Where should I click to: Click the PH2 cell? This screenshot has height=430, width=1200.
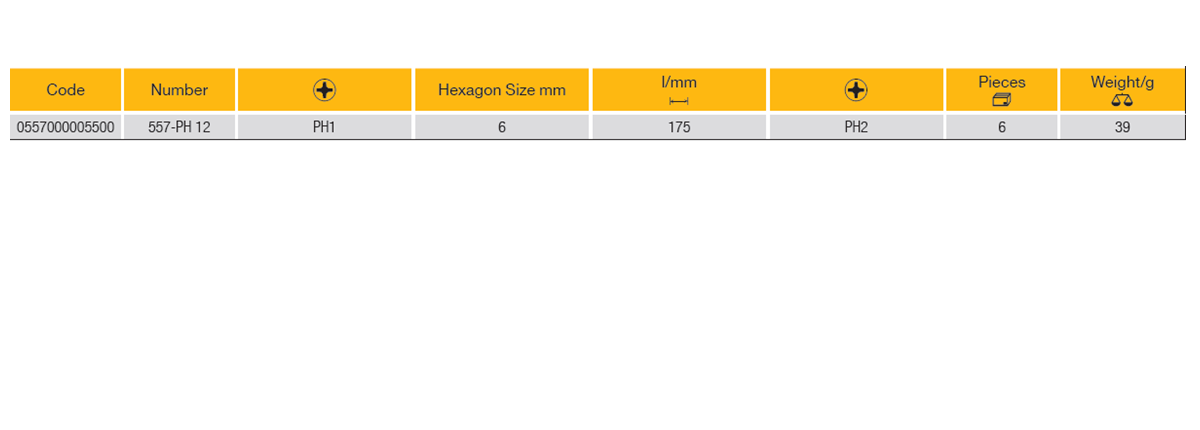point(856,128)
